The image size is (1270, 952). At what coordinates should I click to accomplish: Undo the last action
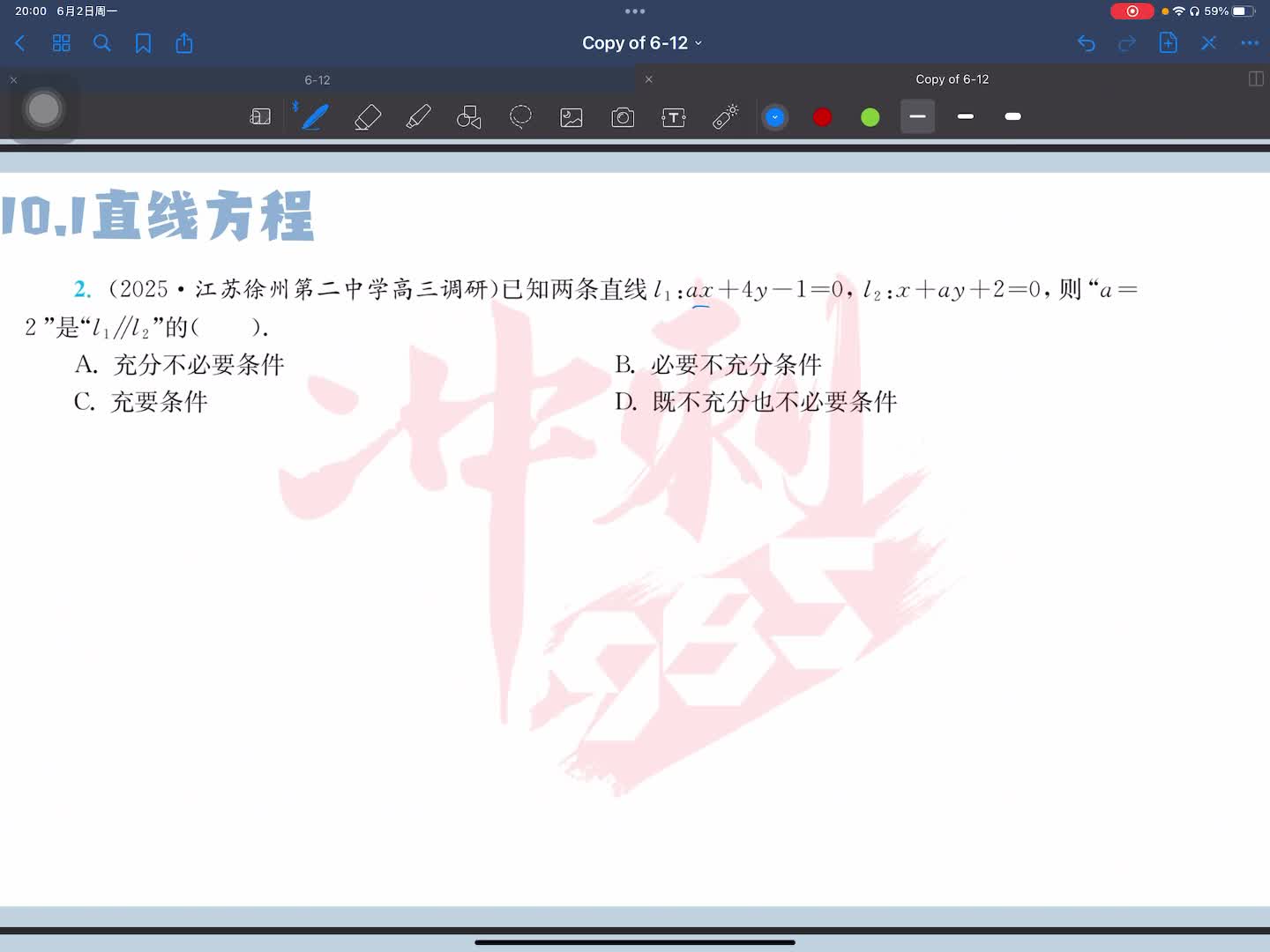click(1086, 43)
